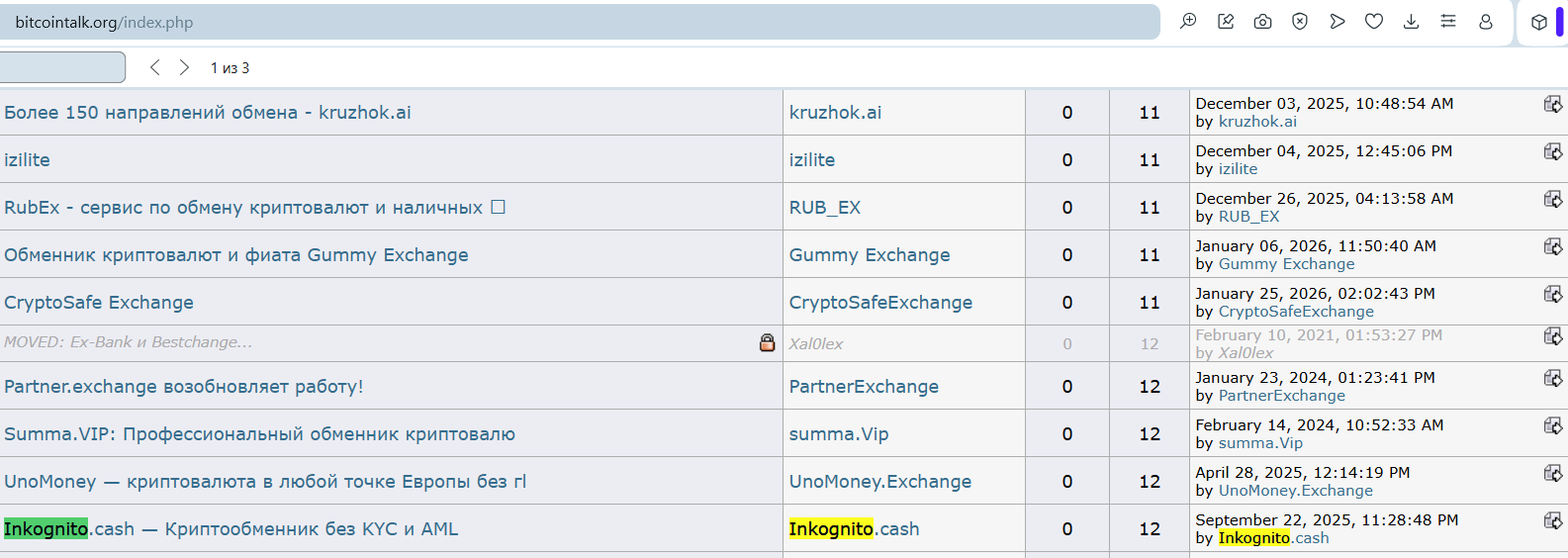Viewport: 1568px width, 558px height.
Task: Select the '1 из 3' match counter text
Action: click(x=230, y=67)
